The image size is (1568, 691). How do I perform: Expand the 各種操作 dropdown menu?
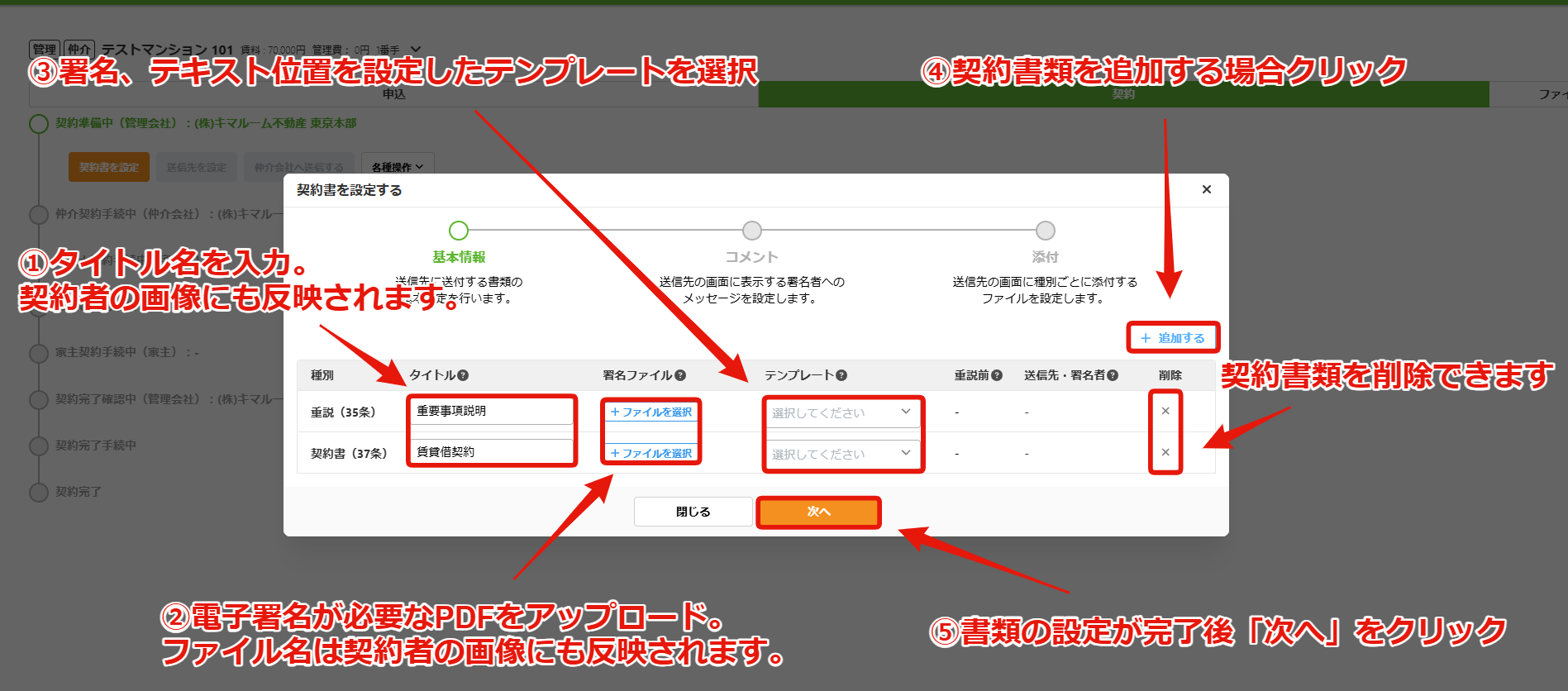[398, 167]
